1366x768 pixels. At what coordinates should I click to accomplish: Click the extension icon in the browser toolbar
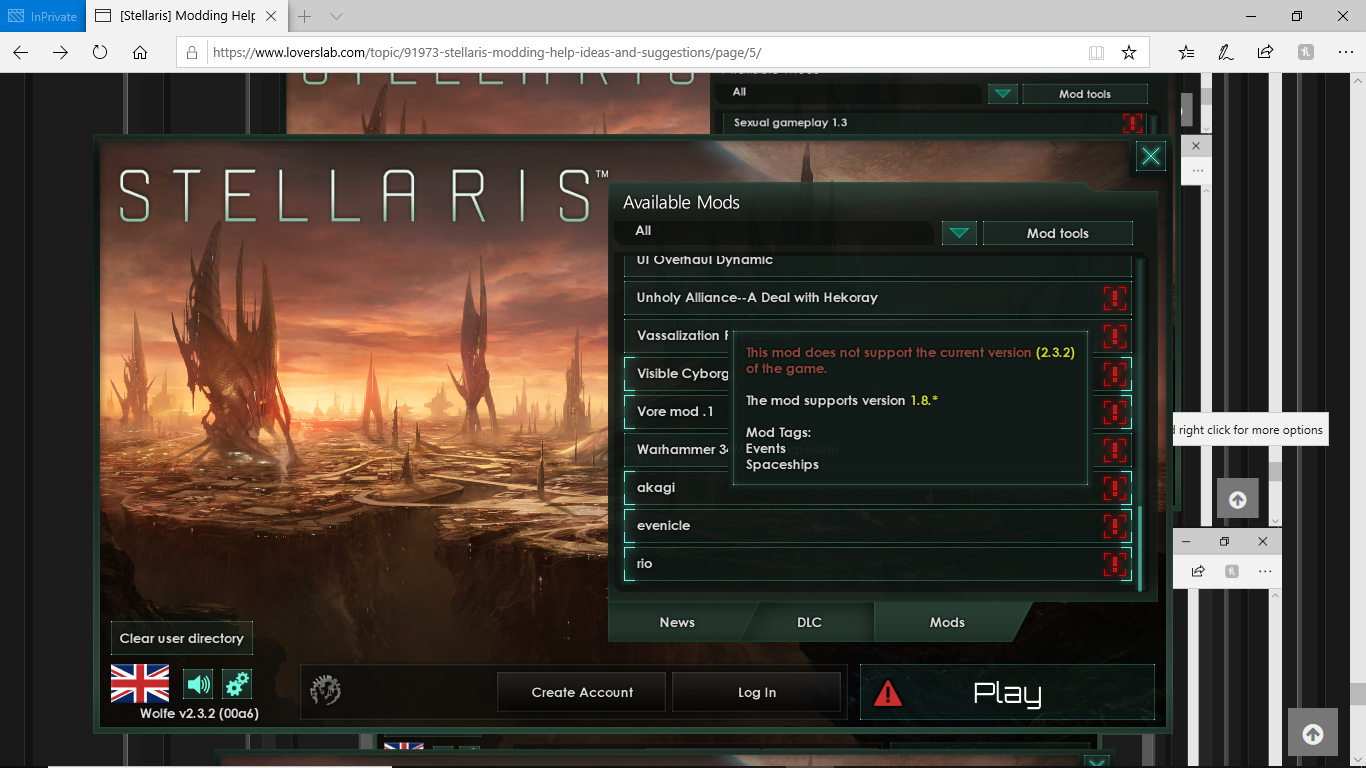click(1306, 52)
